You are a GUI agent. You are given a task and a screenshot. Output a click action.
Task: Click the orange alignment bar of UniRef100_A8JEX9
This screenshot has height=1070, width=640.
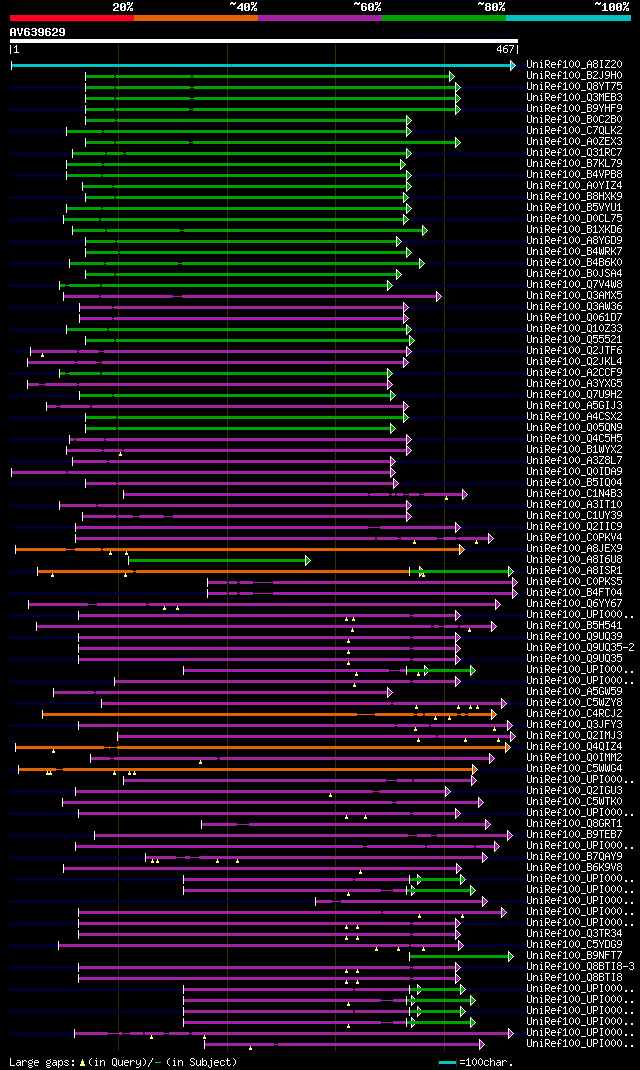239,549
